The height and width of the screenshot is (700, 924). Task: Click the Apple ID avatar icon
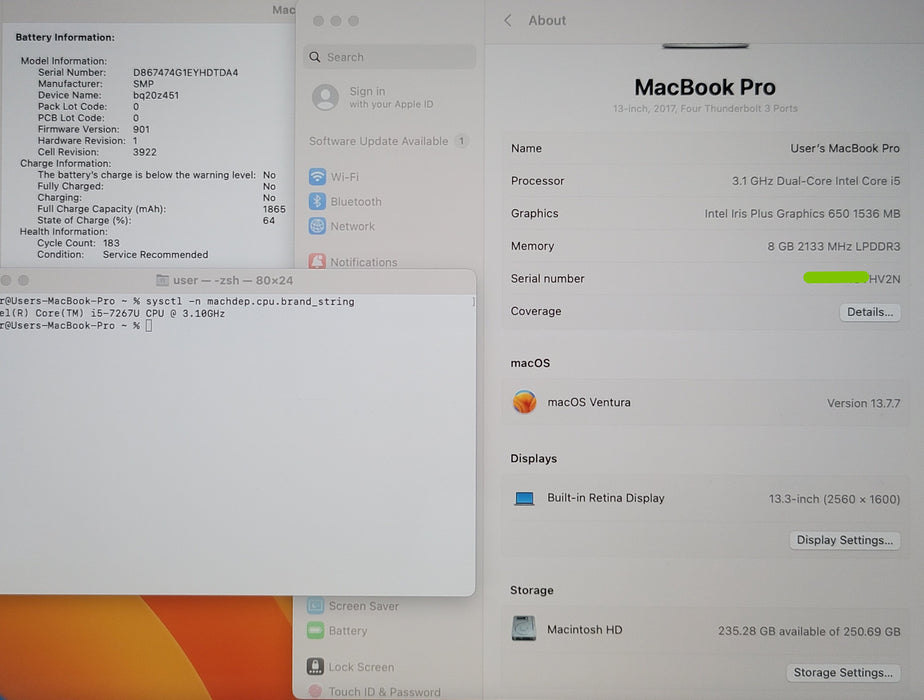(x=325, y=97)
